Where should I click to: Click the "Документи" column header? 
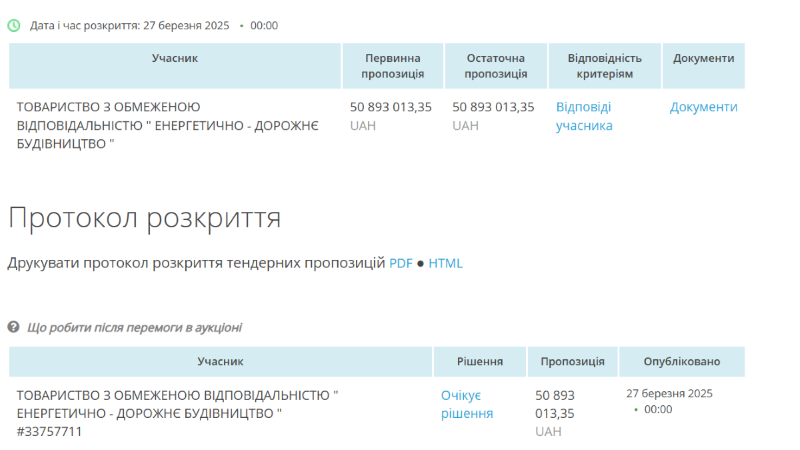pyautogui.click(x=703, y=59)
